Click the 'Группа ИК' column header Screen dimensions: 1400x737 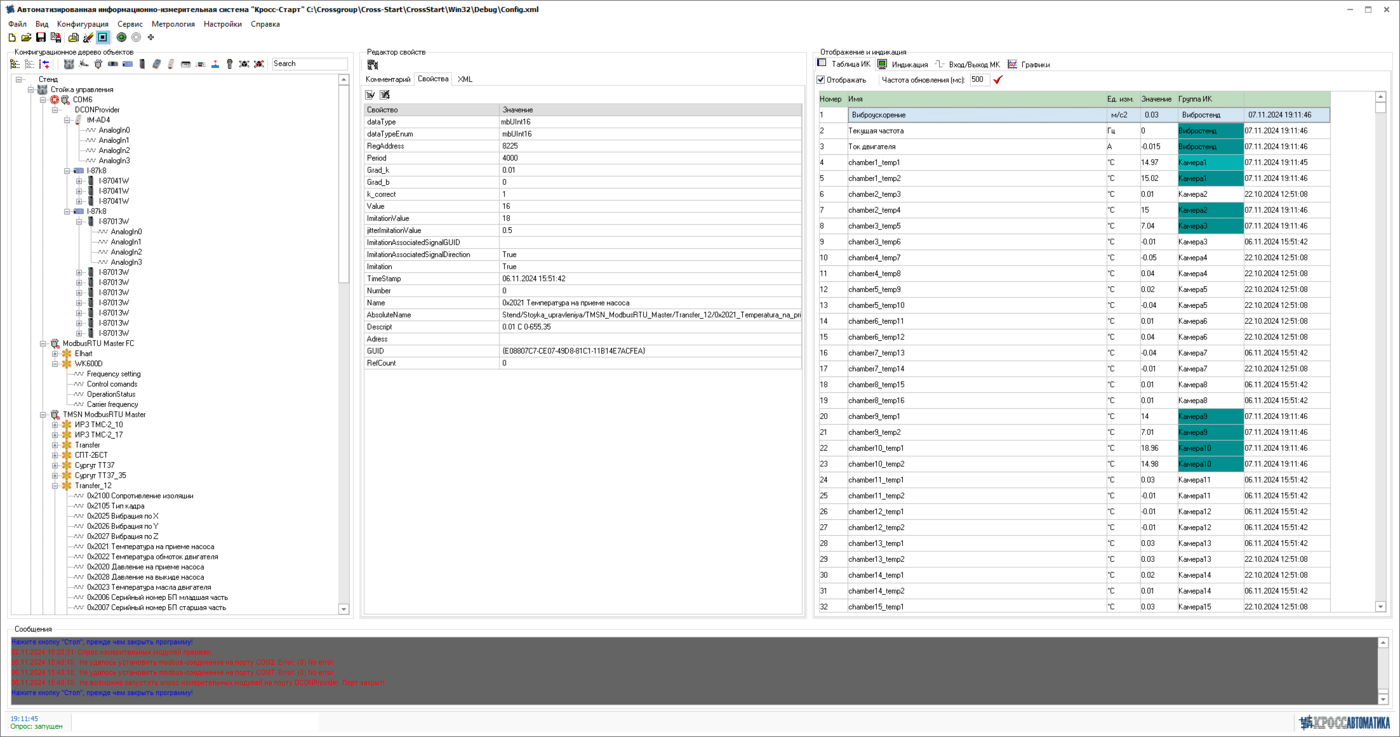pos(1210,99)
